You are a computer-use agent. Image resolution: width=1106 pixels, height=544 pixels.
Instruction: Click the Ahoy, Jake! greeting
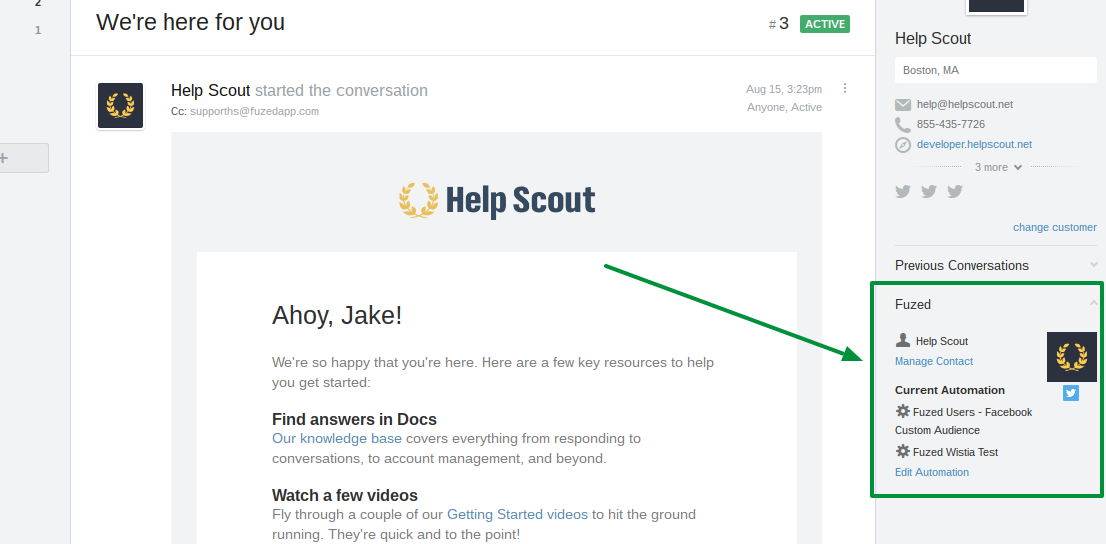click(337, 315)
